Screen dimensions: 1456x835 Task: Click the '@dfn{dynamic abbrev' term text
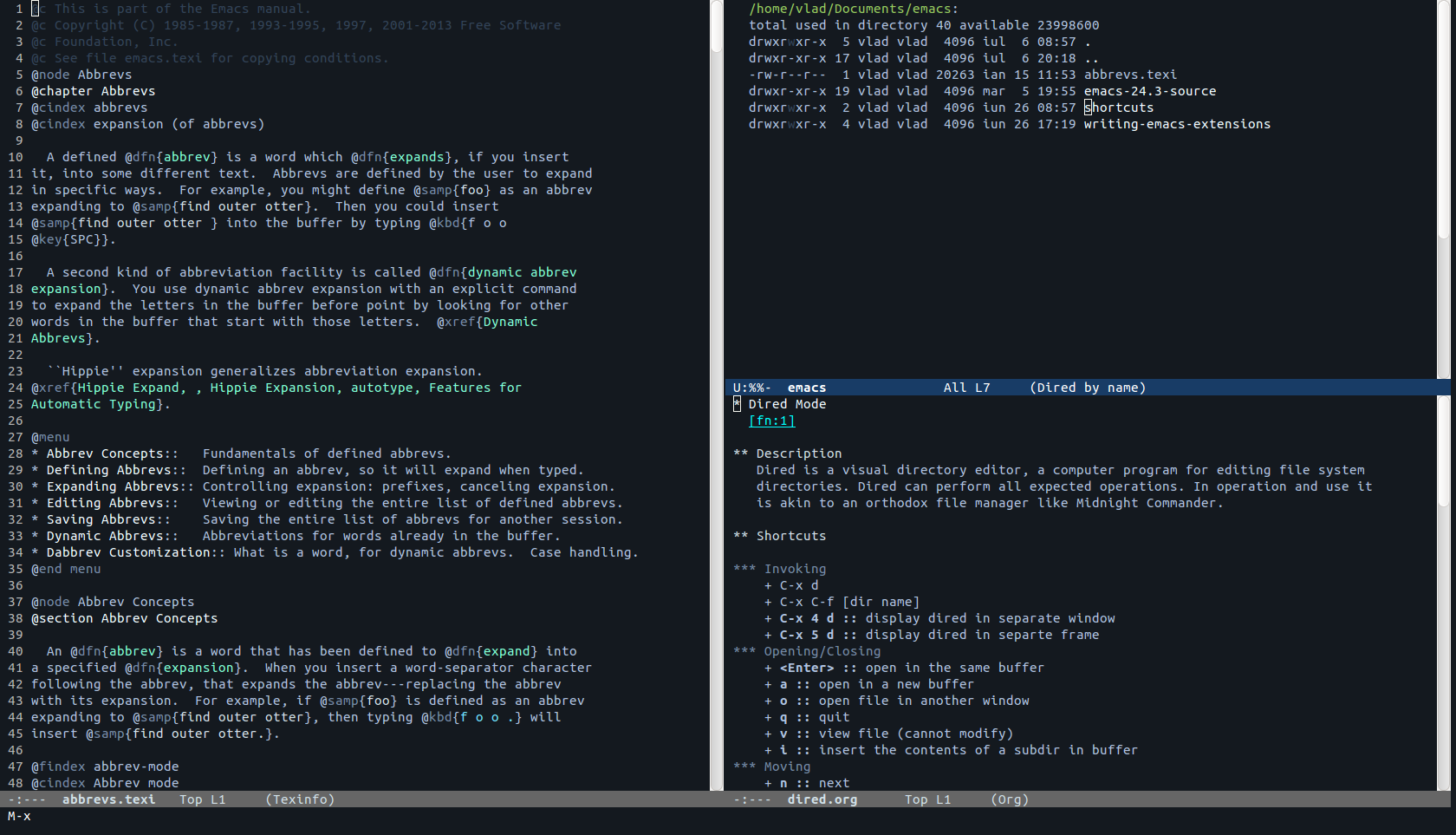coord(503,272)
